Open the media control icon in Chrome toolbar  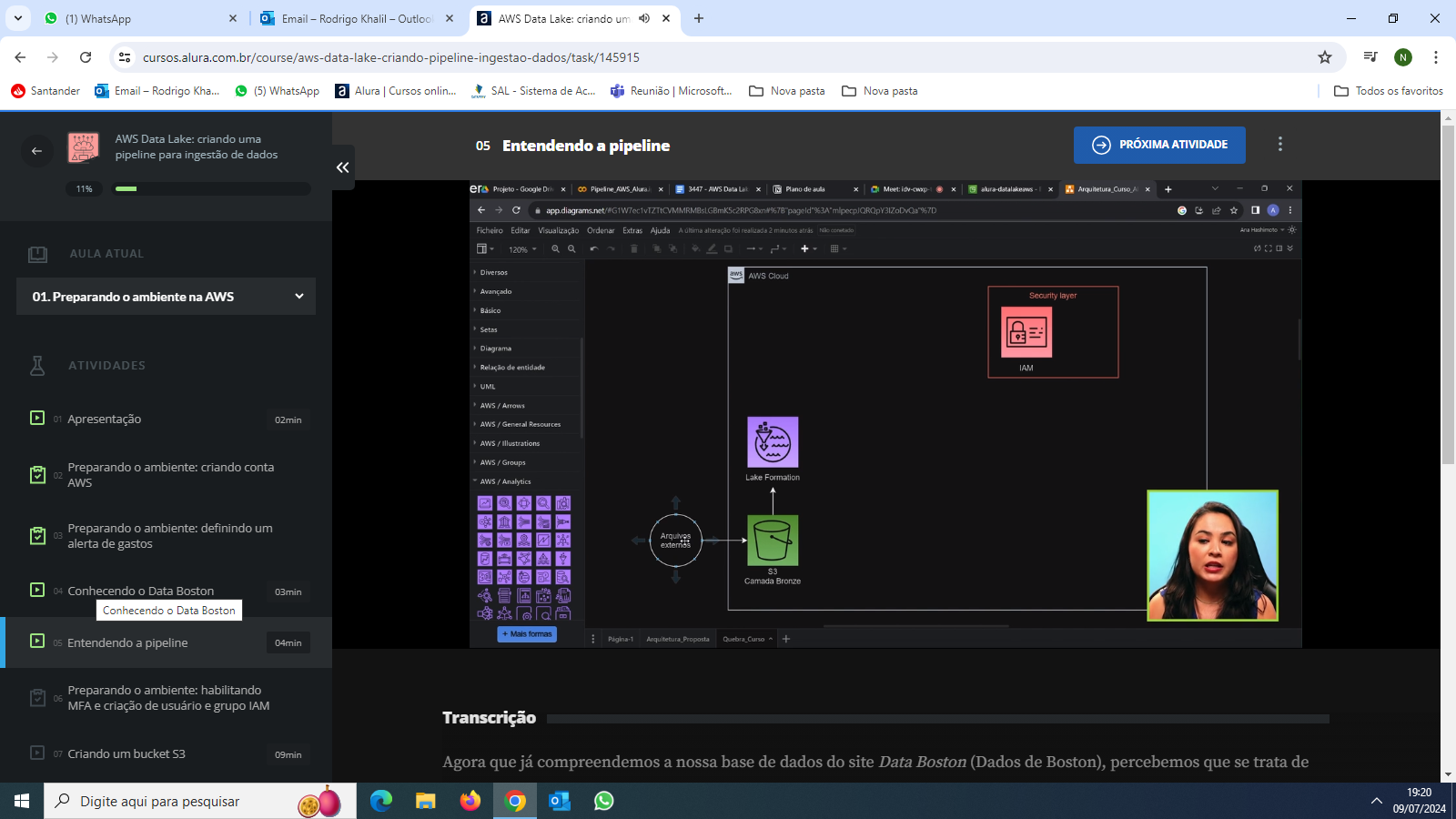(x=1370, y=57)
